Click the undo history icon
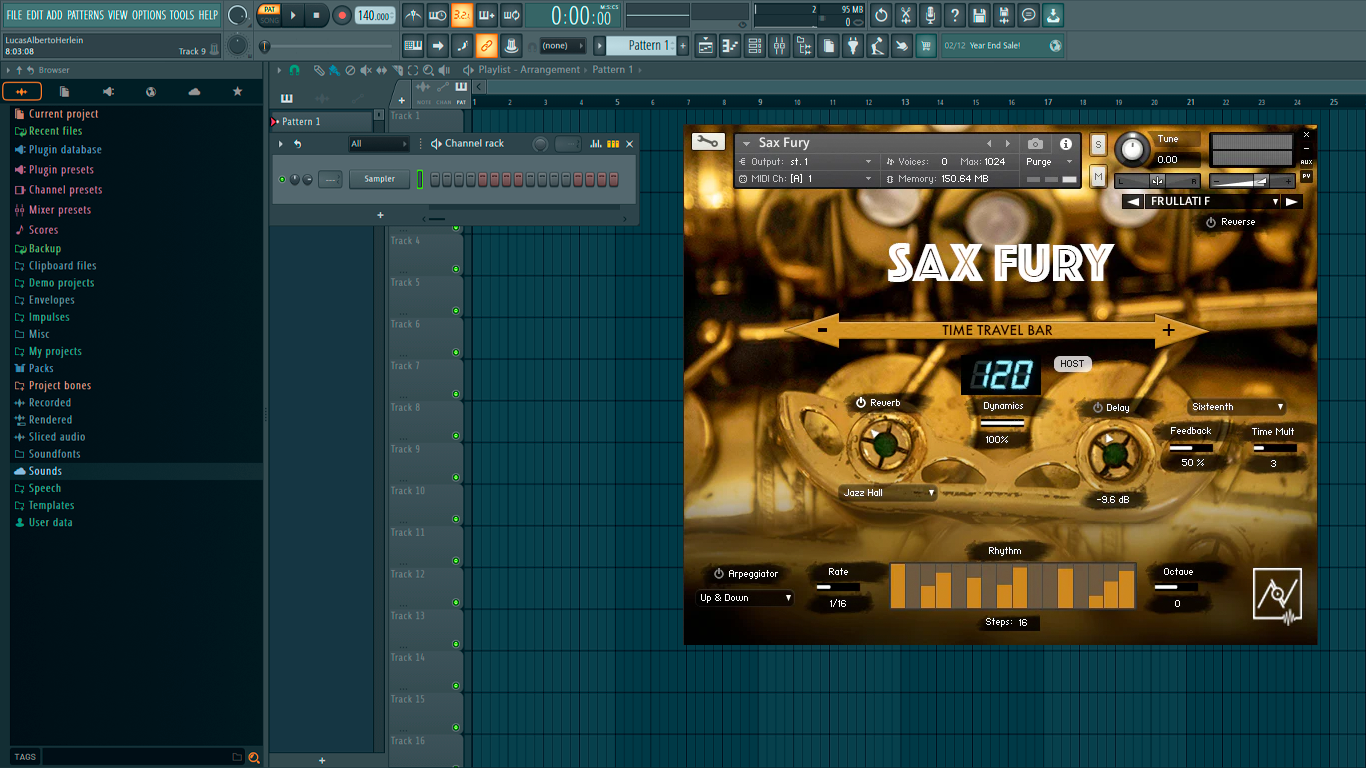 click(881, 15)
